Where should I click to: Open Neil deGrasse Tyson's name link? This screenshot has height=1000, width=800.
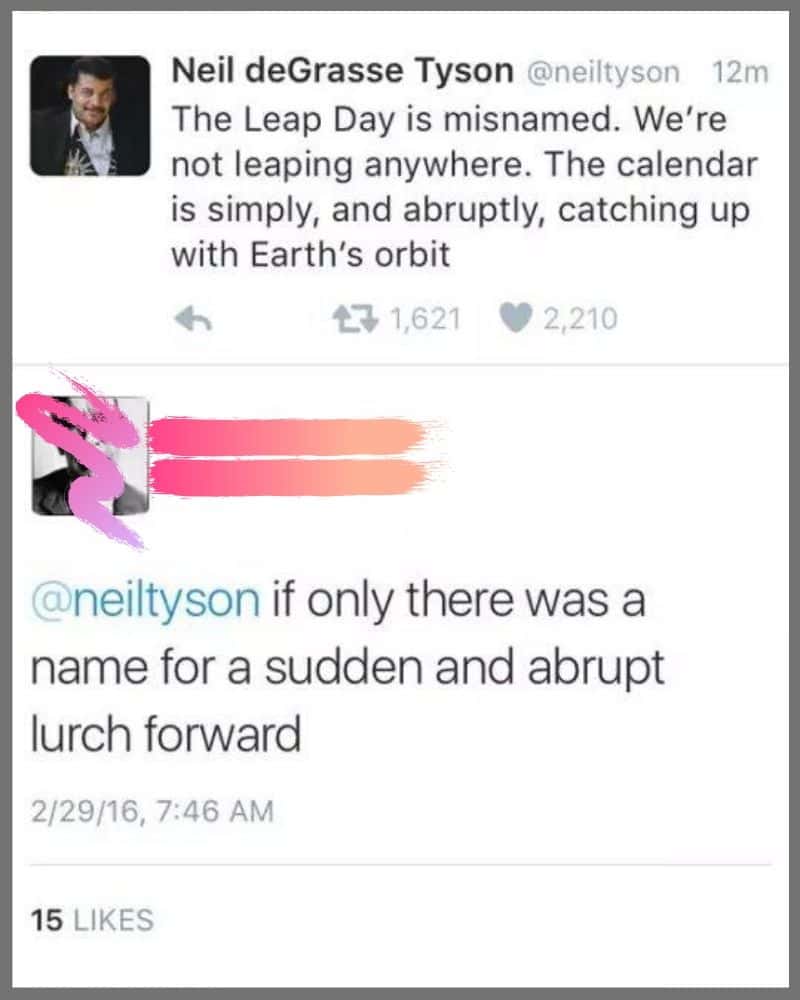[x=340, y=70]
